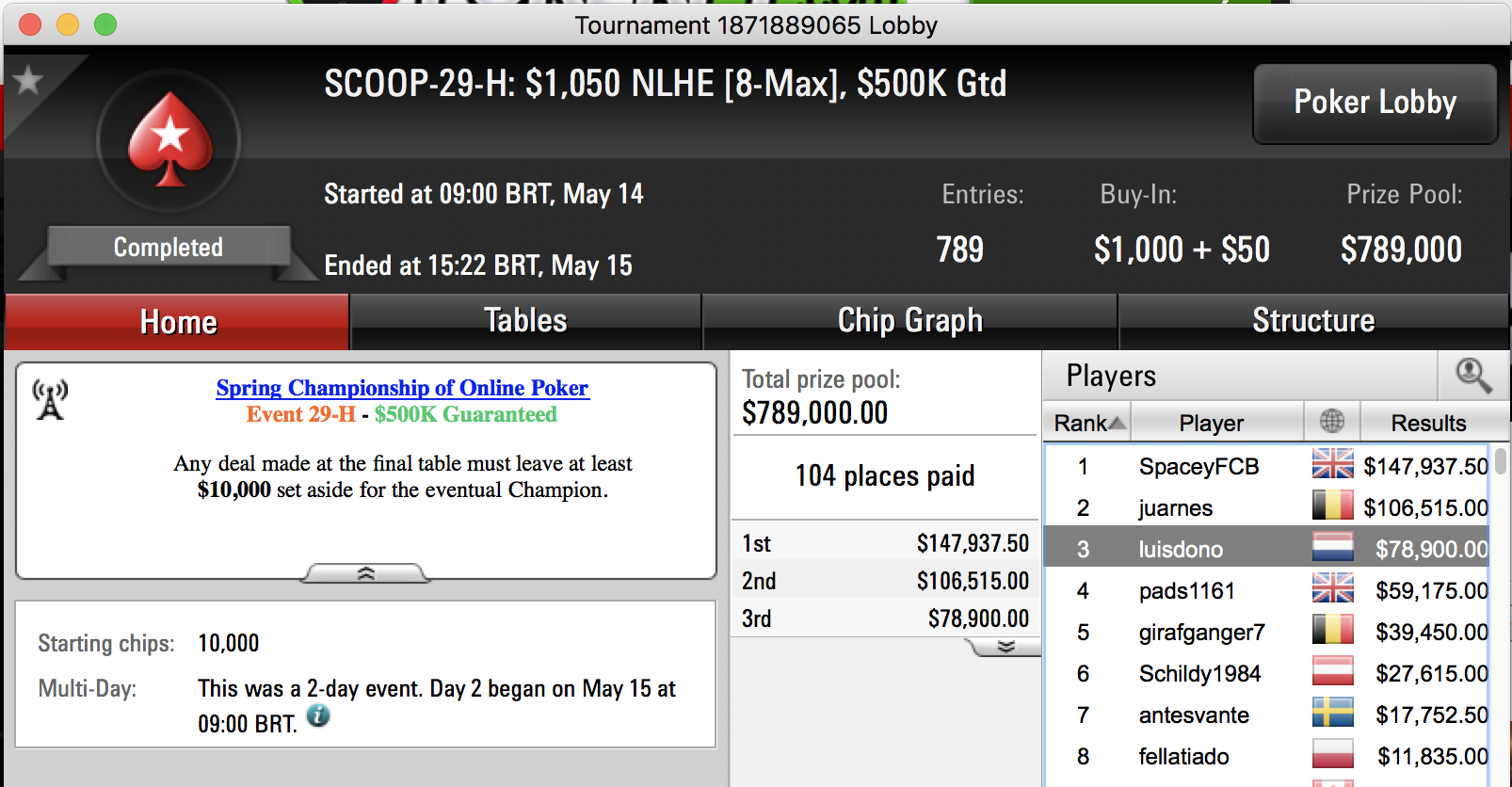1512x787 pixels.
Task: Click juarnes' Belgium flag icon
Action: coord(1333,506)
